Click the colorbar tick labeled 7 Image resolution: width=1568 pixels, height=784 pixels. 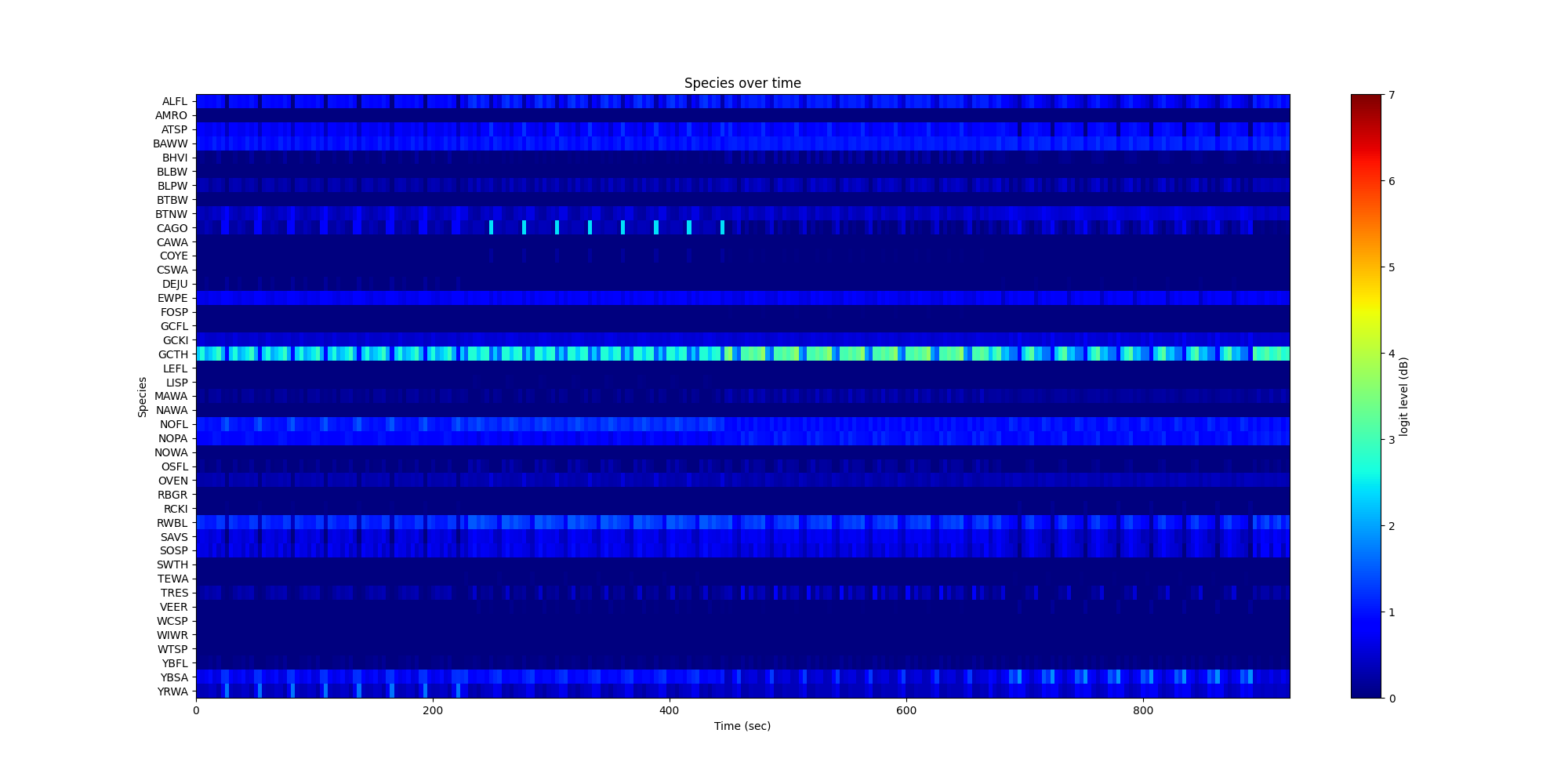click(1392, 95)
